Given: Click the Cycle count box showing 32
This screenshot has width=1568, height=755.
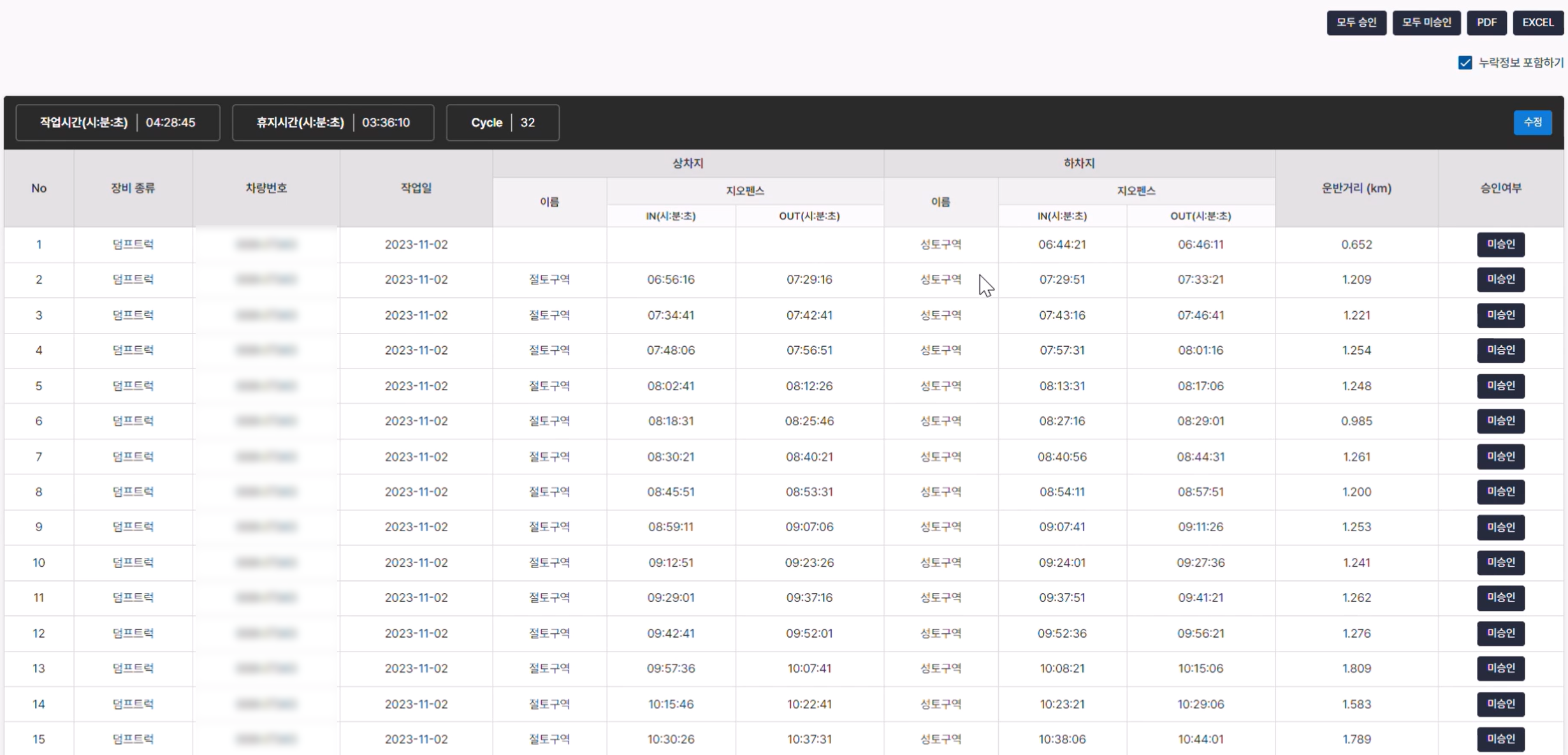Looking at the screenshot, I should click(502, 122).
